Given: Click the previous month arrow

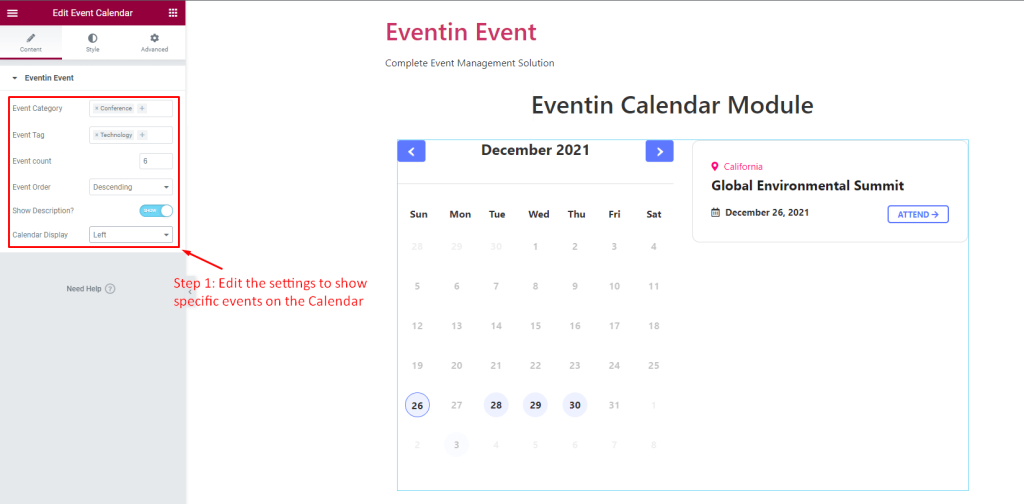Looking at the screenshot, I should 411,151.
